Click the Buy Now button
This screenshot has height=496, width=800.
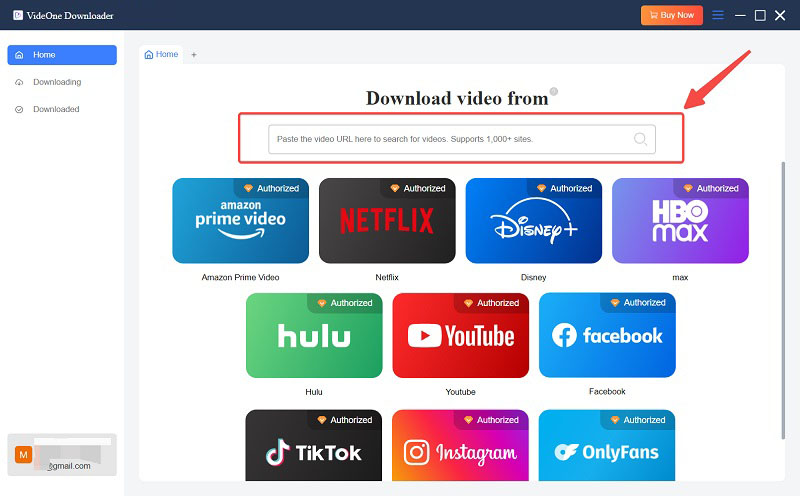[x=672, y=15]
